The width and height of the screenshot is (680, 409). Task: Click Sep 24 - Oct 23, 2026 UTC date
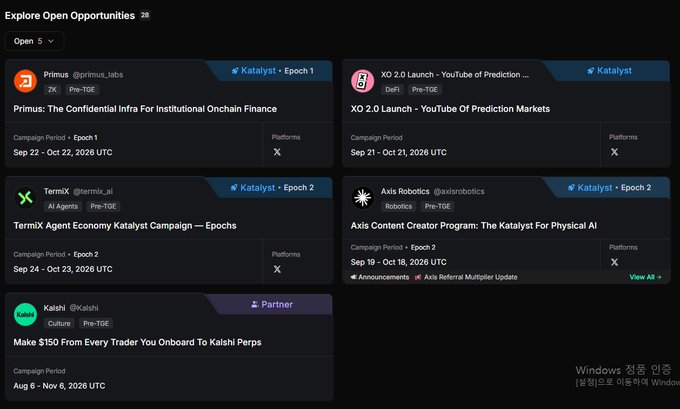63,269
